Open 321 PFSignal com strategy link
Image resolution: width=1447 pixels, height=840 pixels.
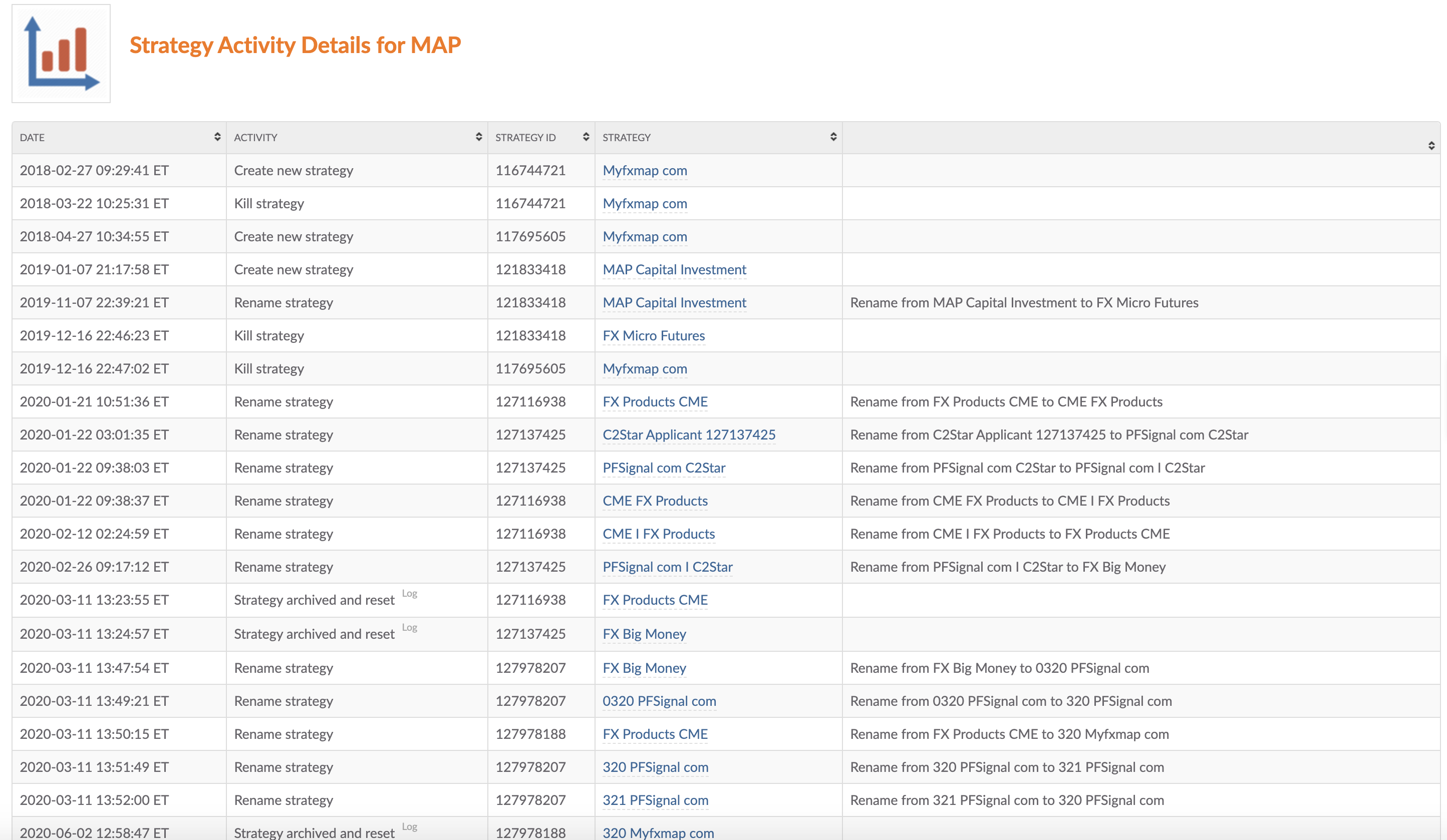655,800
